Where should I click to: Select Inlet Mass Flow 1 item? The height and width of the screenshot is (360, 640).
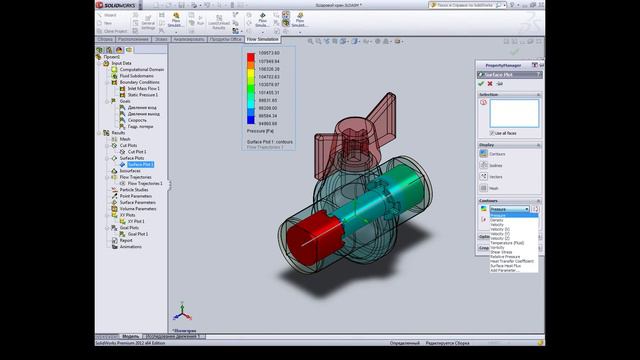(143, 88)
